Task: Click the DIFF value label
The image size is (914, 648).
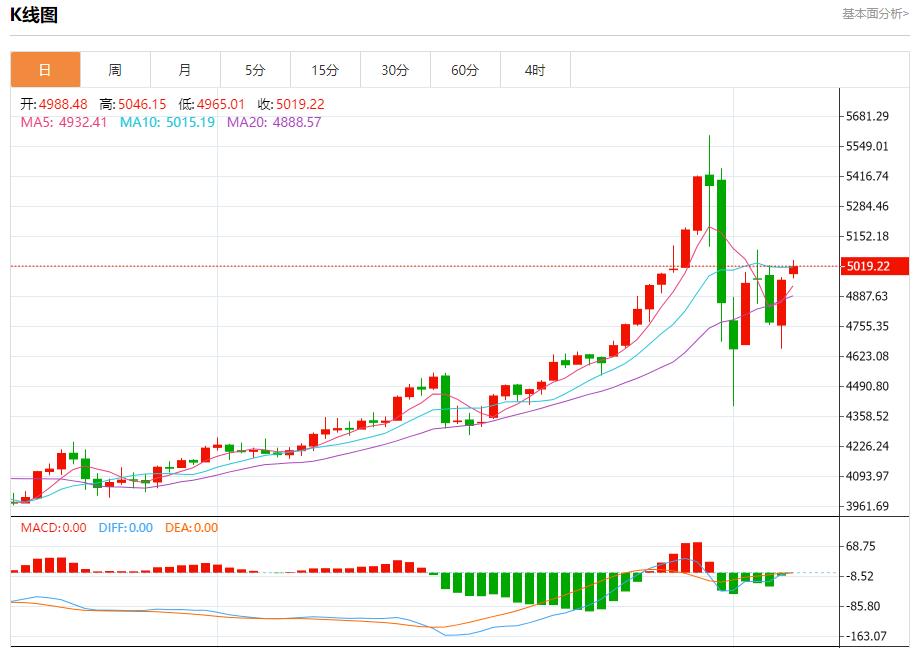Action: click(125, 528)
